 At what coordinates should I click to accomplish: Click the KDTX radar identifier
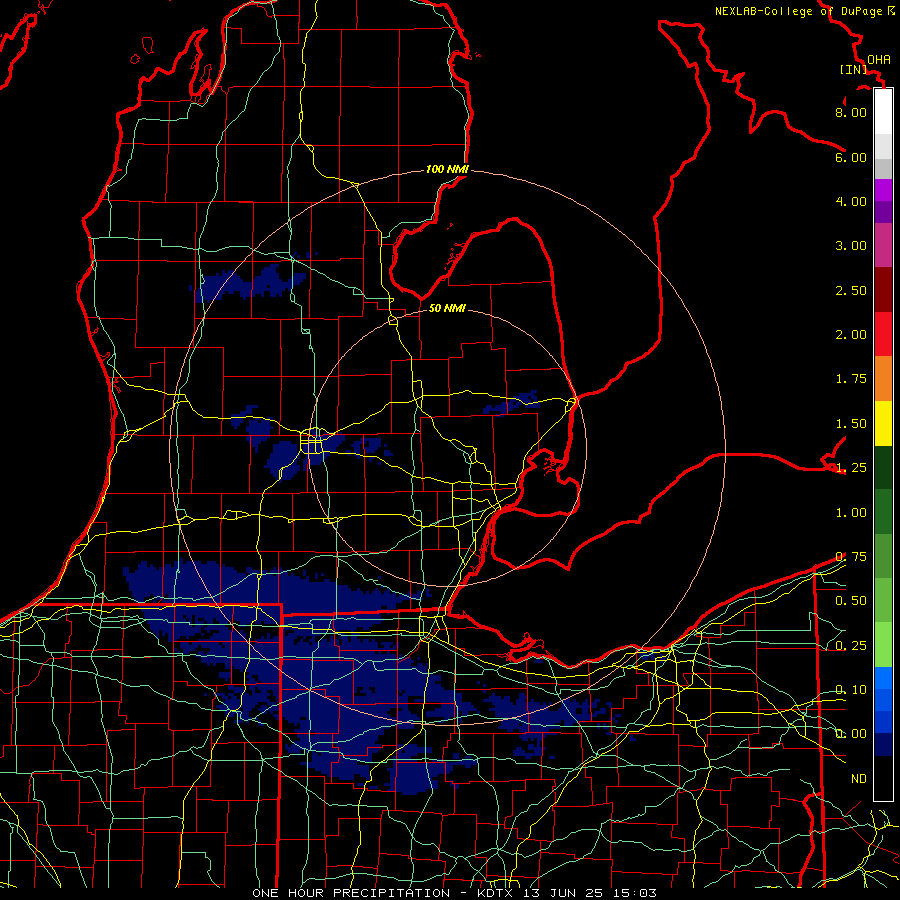coord(496,893)
